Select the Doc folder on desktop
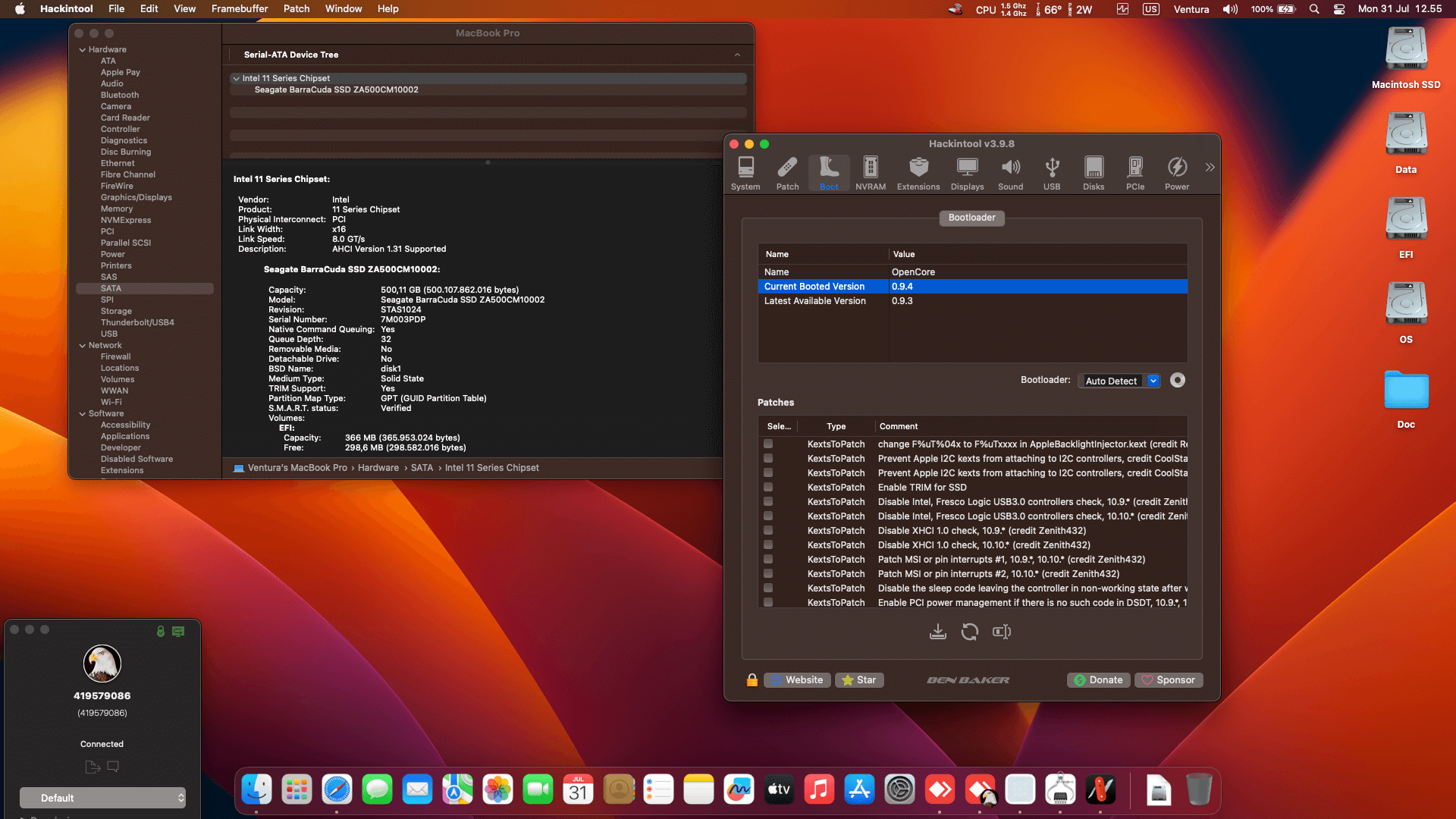This screenshot has height=819, width=1456. point(1406,399)
